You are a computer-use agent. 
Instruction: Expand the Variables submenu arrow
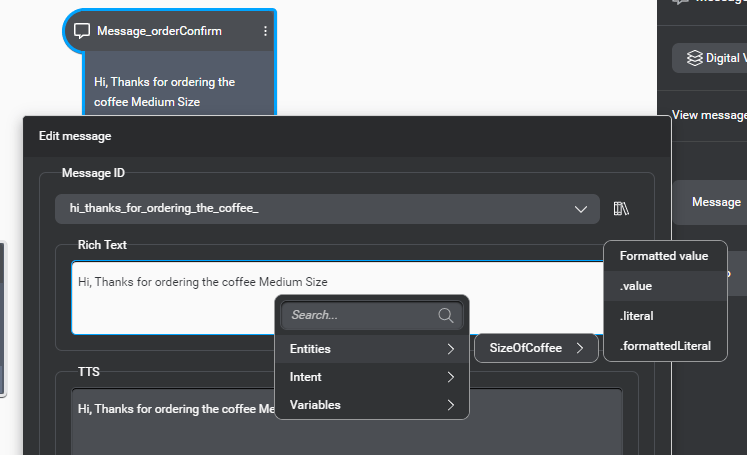click(451, 405)
